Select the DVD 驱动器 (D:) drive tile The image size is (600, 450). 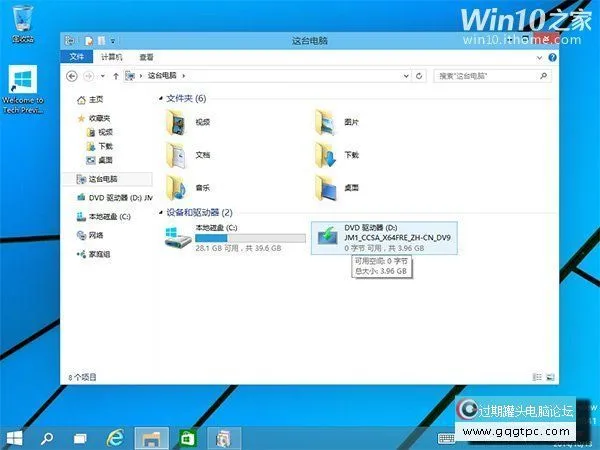(384, 238)
